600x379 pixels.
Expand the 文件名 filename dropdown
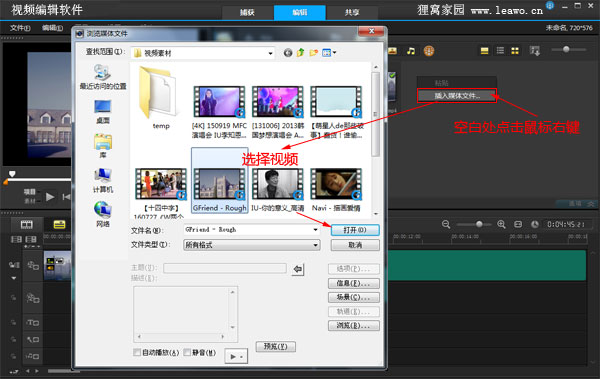click(315, 230)
